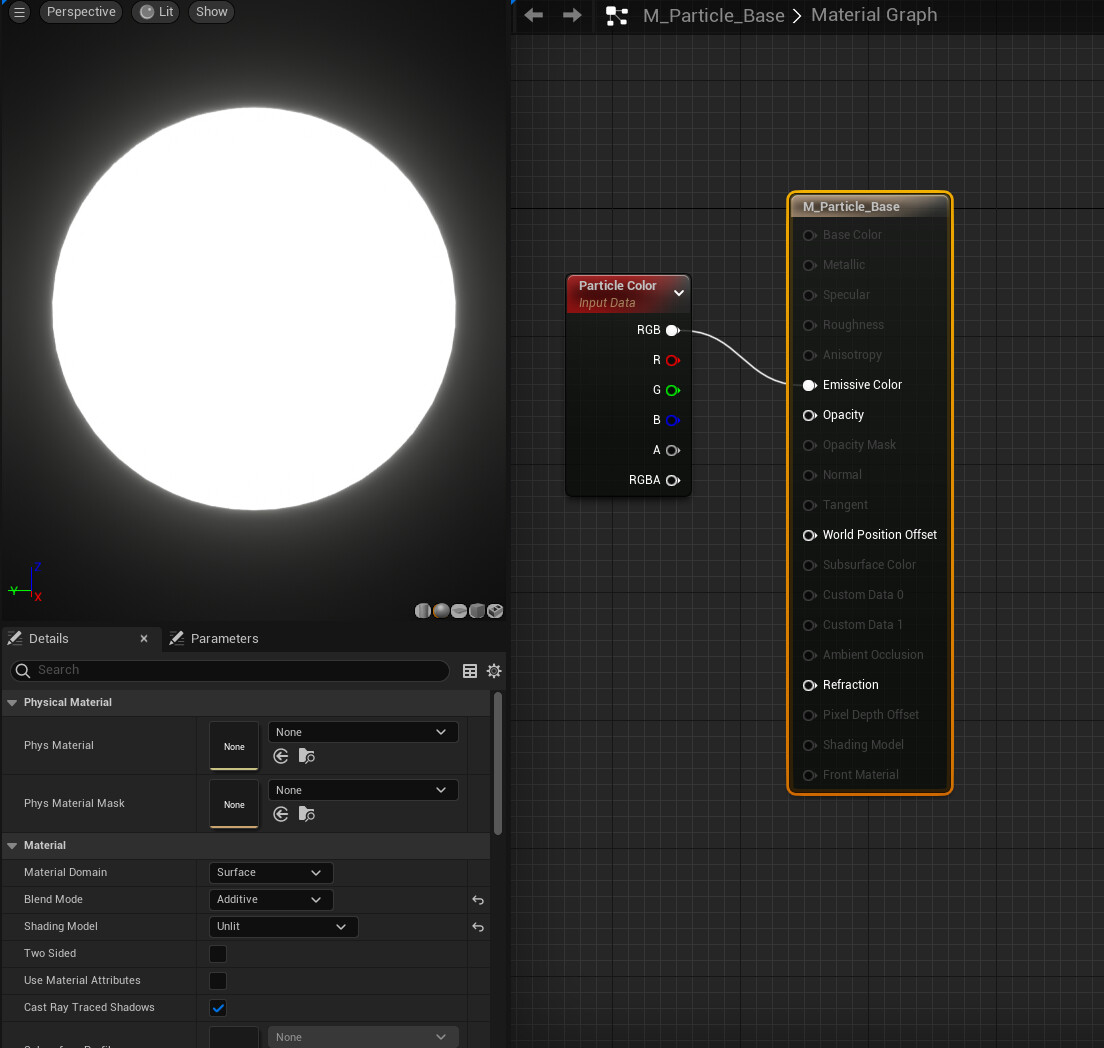
Task: Open Details panel settings gear
Action: [493, 671]
